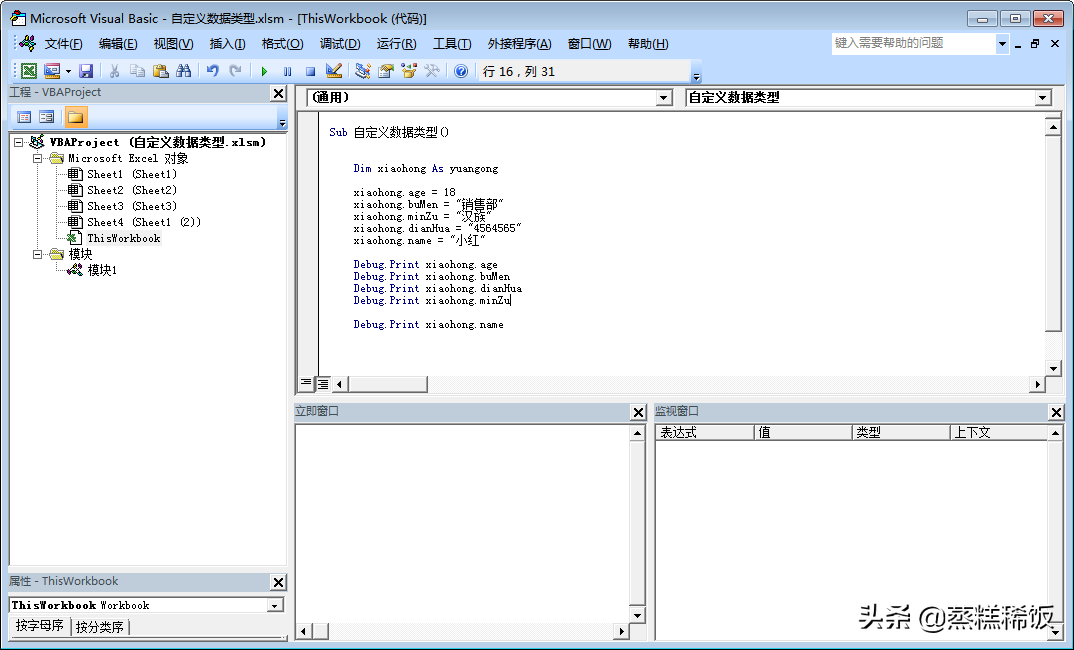The width and height of the screenshot is (1074, 650).
Task: Open the 通用 object dropdown
Action: pyautogui.click(x=663, y=98)
